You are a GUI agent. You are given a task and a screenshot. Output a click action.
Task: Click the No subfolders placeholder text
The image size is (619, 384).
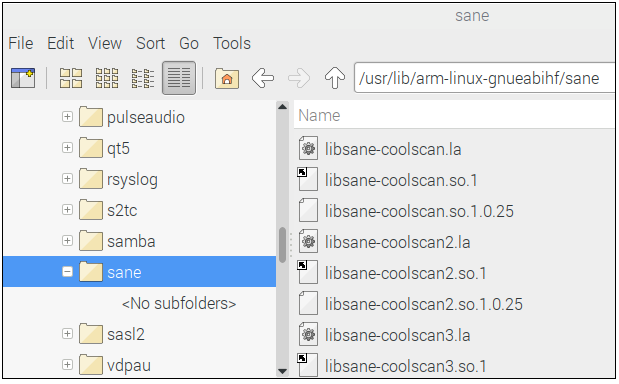[x=179, y=303]
